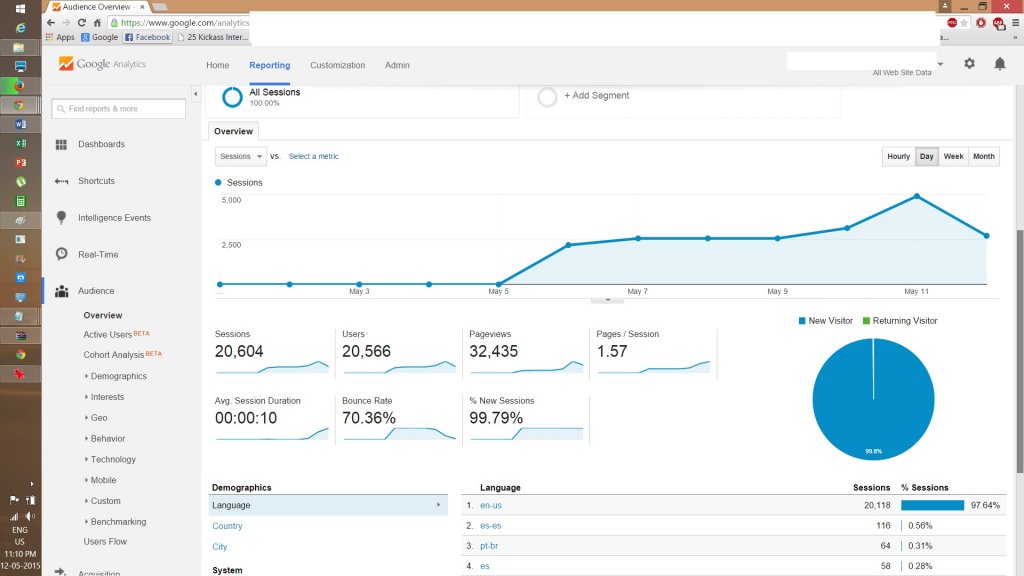Switch chart granularity to Hourly
The image size is (1024, 576).
point(898,157)
